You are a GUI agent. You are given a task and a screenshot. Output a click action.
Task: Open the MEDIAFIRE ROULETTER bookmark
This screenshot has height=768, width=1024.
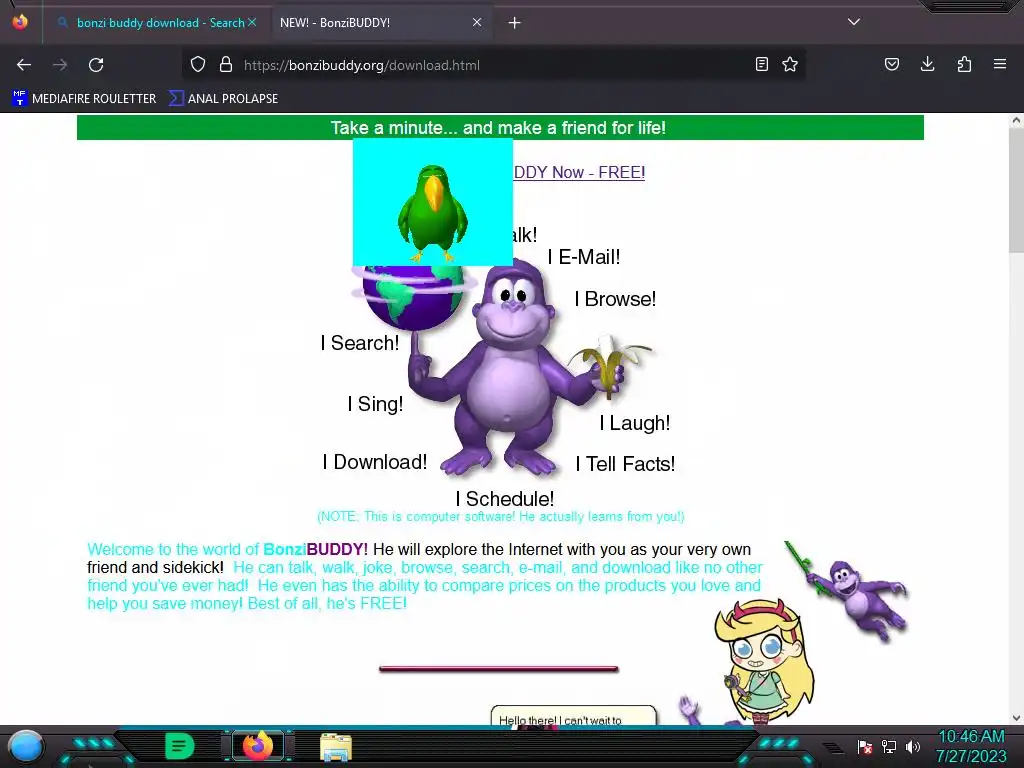click(84, 99)
